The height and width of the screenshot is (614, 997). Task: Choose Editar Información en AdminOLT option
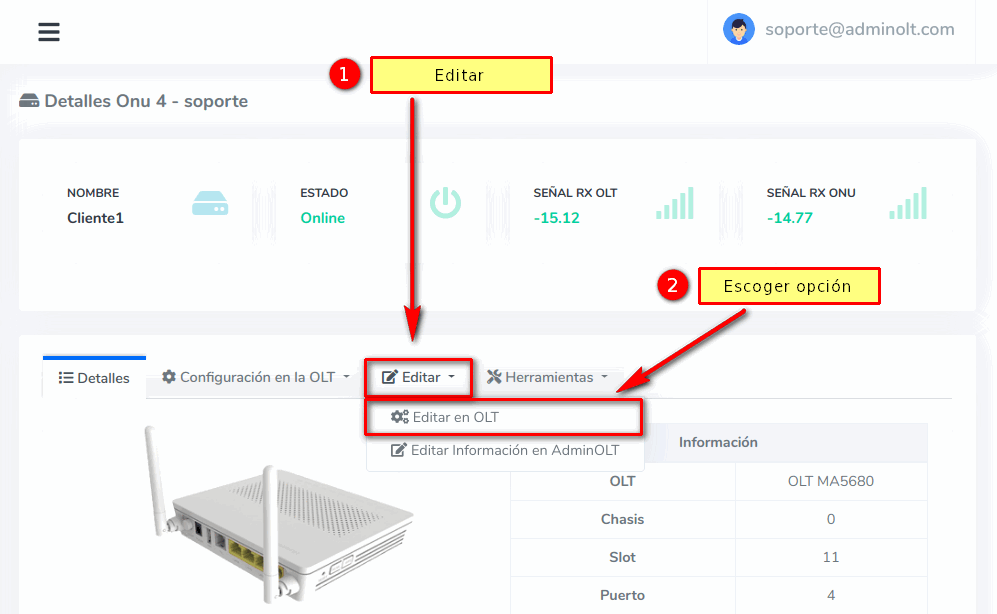[x=514, y=450]
